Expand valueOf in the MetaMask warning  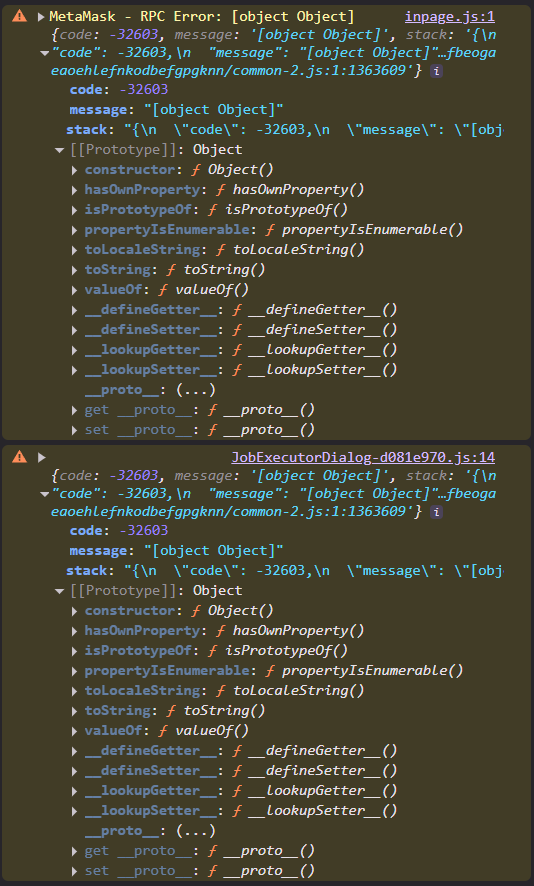click(x=75, y=290)
